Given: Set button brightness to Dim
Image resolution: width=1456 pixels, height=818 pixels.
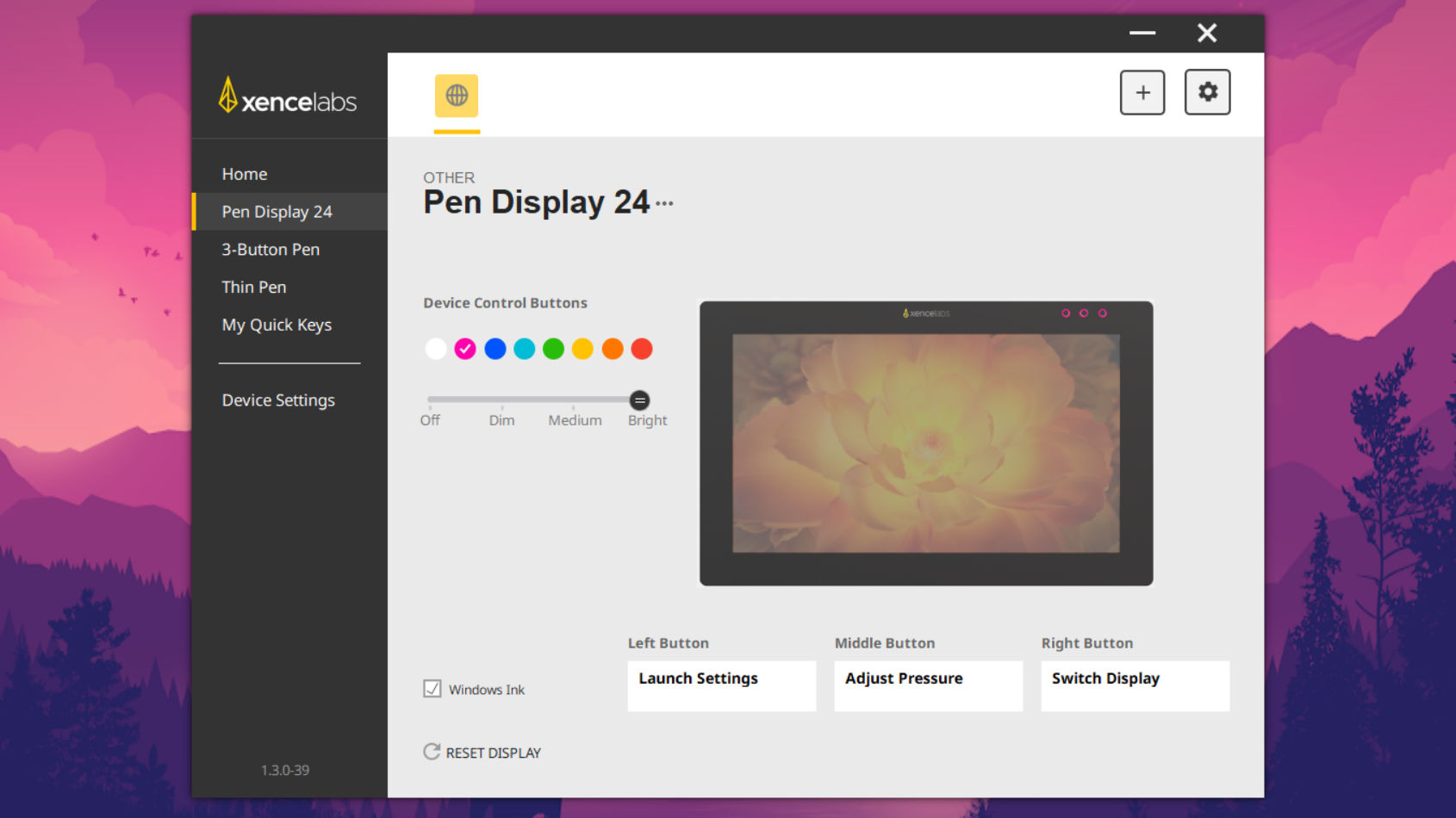Looking at the screenshot, I should click(x=501, y=420).
